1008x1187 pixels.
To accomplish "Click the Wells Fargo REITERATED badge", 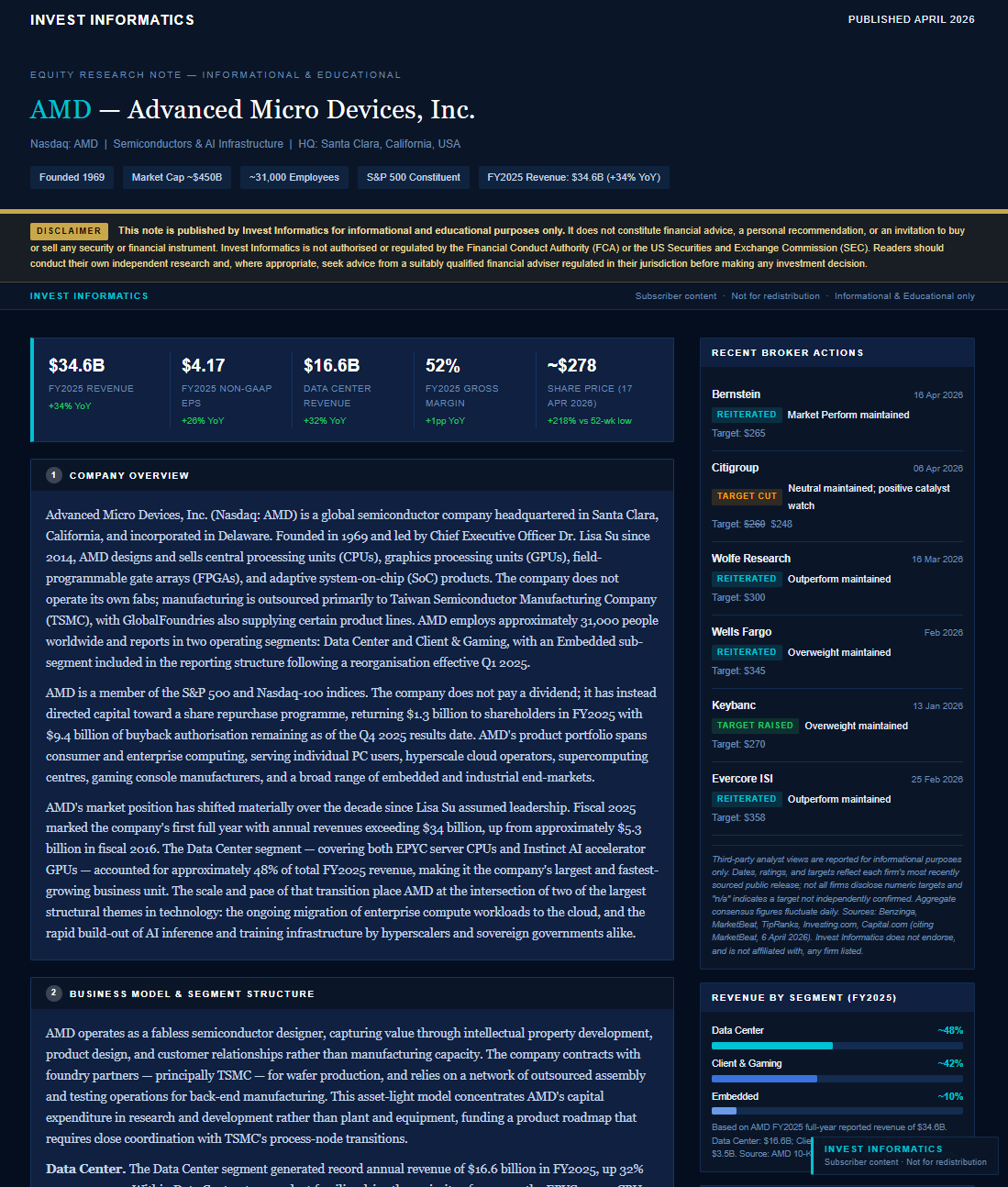I will (747, 652).
